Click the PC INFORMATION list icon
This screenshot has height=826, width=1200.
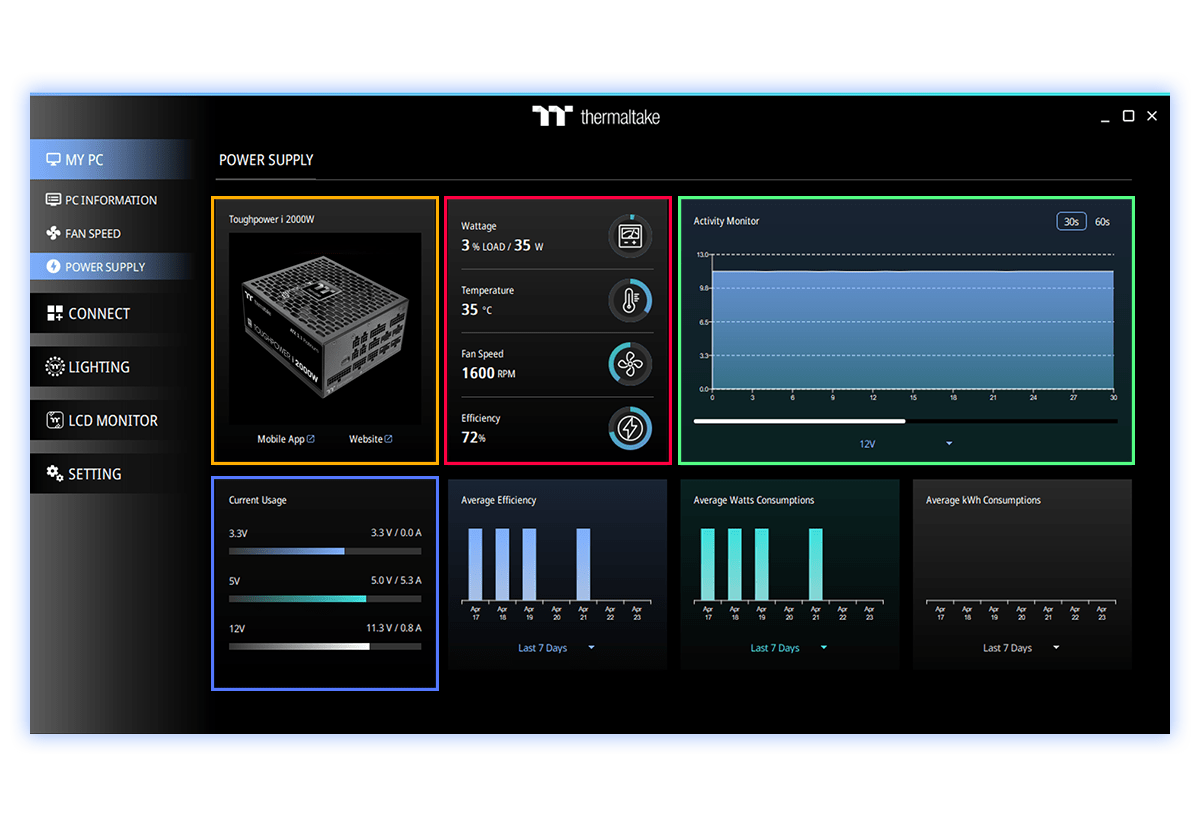[53, 200]
